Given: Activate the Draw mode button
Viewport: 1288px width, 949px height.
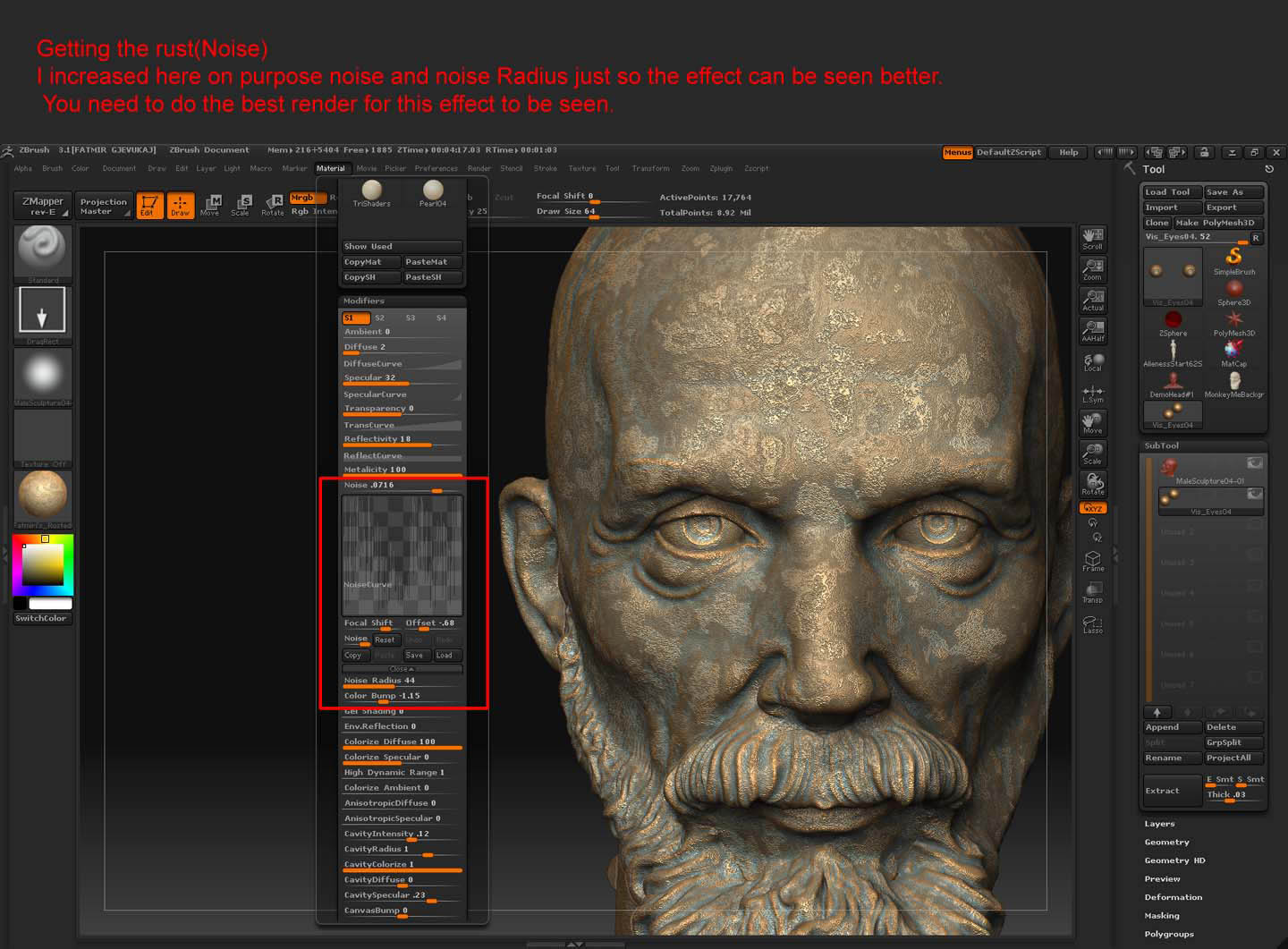Looking at the screenshot, I should pyautogui.click(x=180, y=206).
